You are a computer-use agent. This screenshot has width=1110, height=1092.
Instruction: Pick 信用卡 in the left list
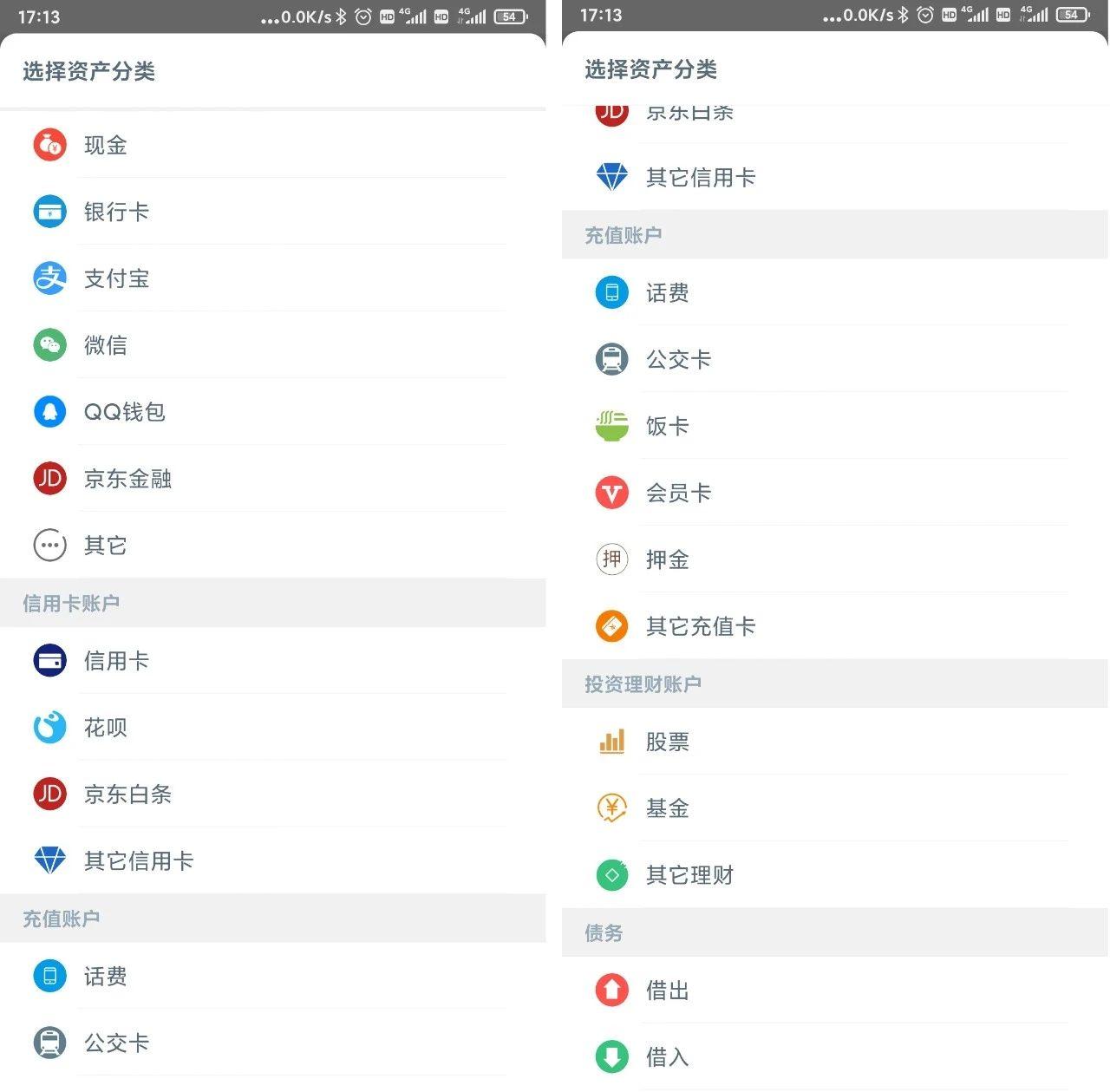pos(273,661)
